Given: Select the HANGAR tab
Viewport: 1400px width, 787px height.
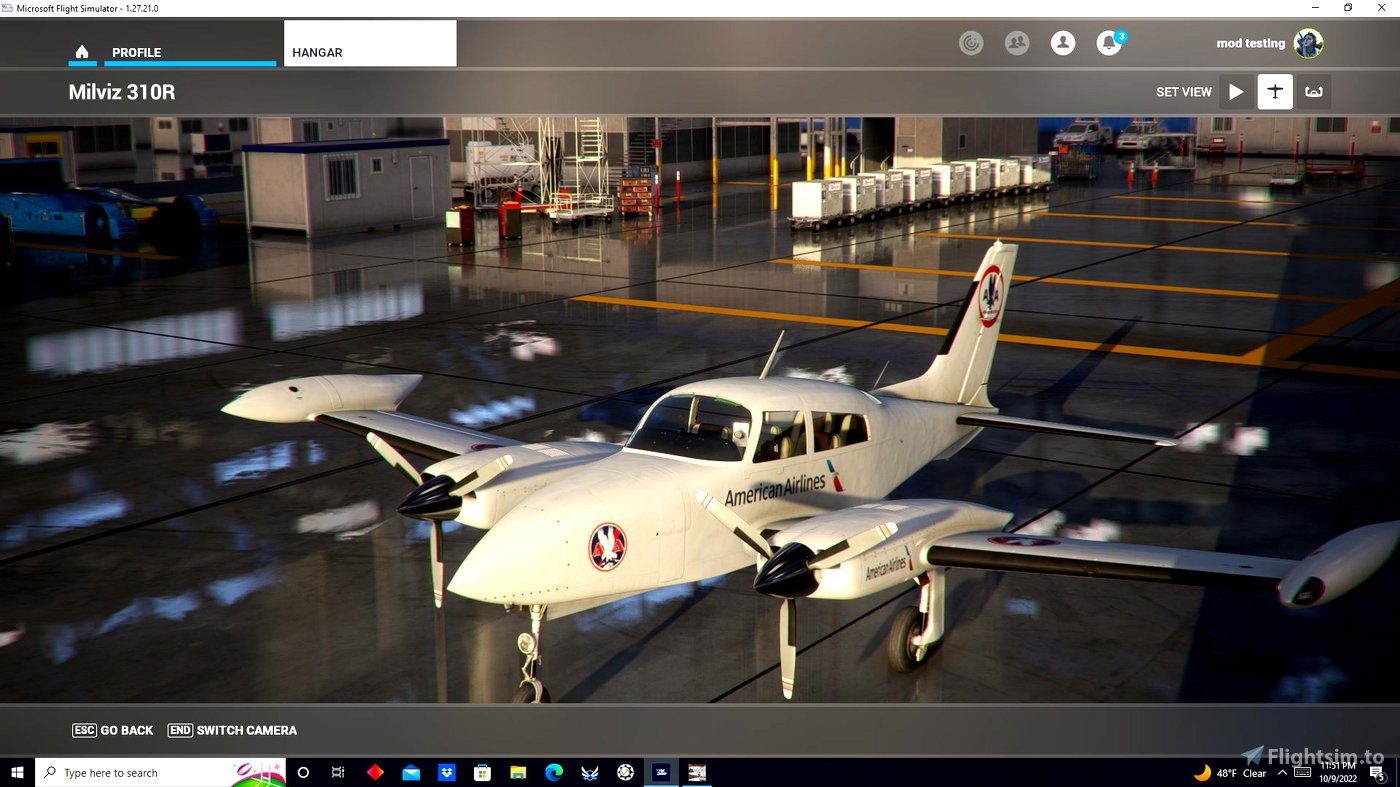Looking at the screenshot, I should [x=370, y=44].
